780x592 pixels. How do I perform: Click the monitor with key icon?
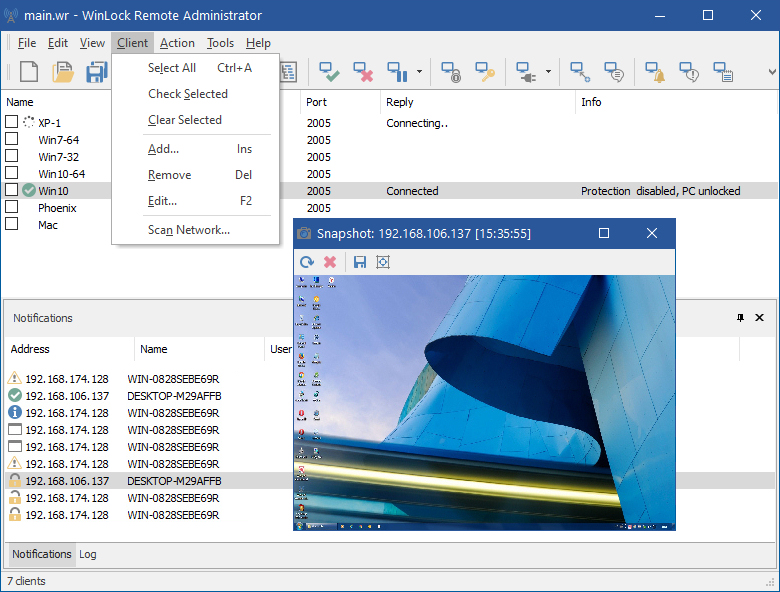pos(484,72)
